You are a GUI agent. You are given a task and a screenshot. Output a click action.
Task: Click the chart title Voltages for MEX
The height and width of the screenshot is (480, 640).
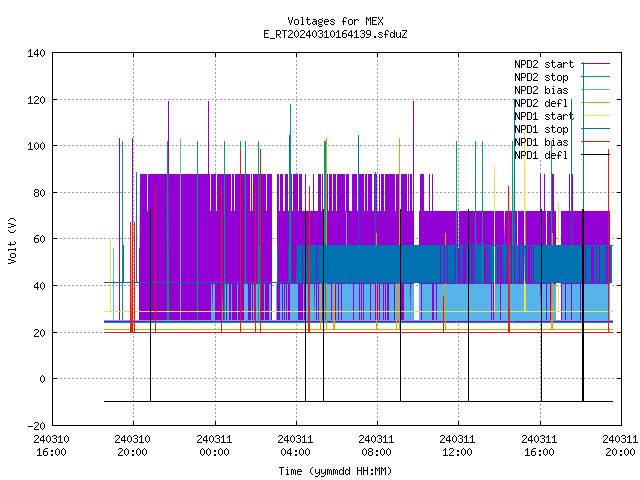click(335, 21)
